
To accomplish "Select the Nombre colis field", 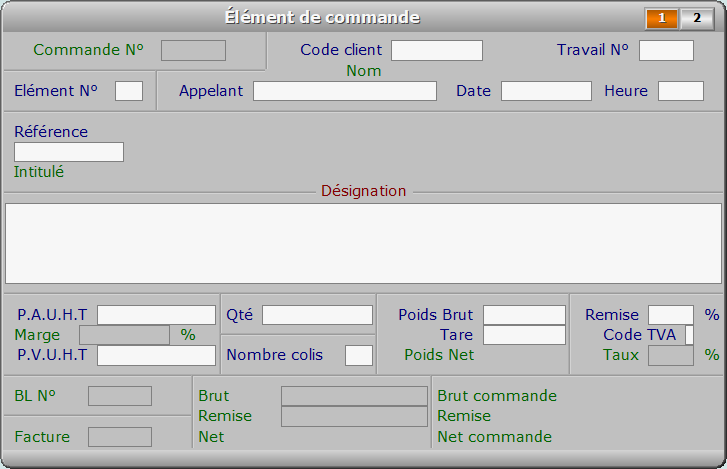I will coord(359,355).
